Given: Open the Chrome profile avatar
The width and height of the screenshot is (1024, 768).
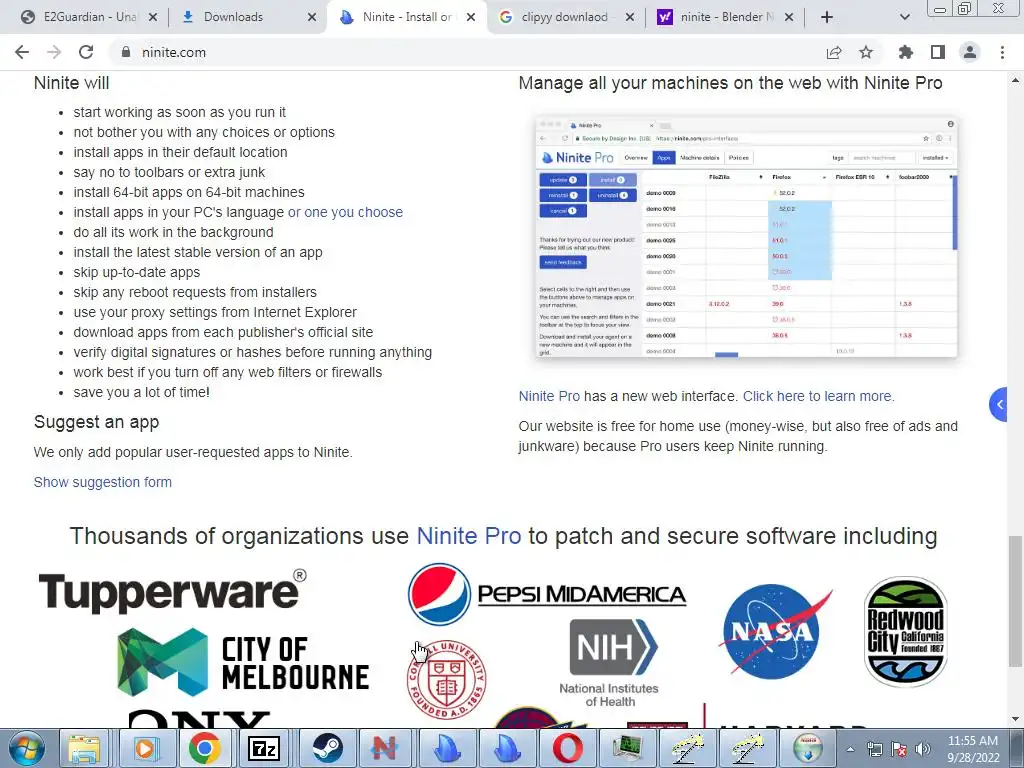Looking at the screenshot, I should point(970,52).
